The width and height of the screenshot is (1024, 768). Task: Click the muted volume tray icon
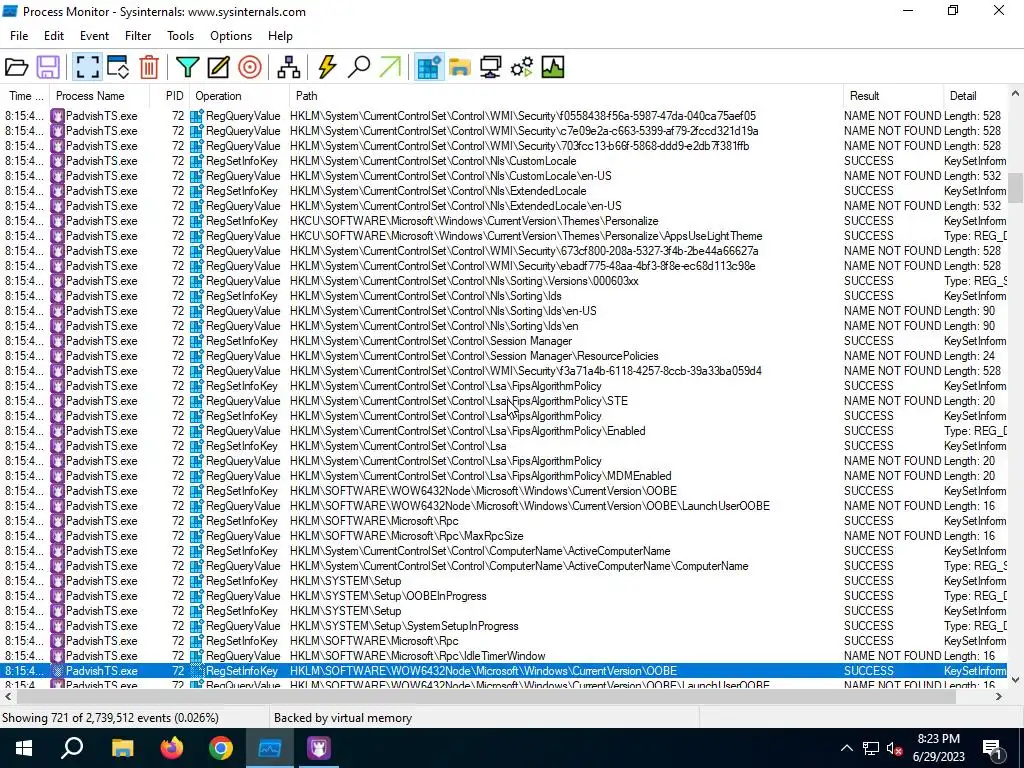click(x=895, y=748)
